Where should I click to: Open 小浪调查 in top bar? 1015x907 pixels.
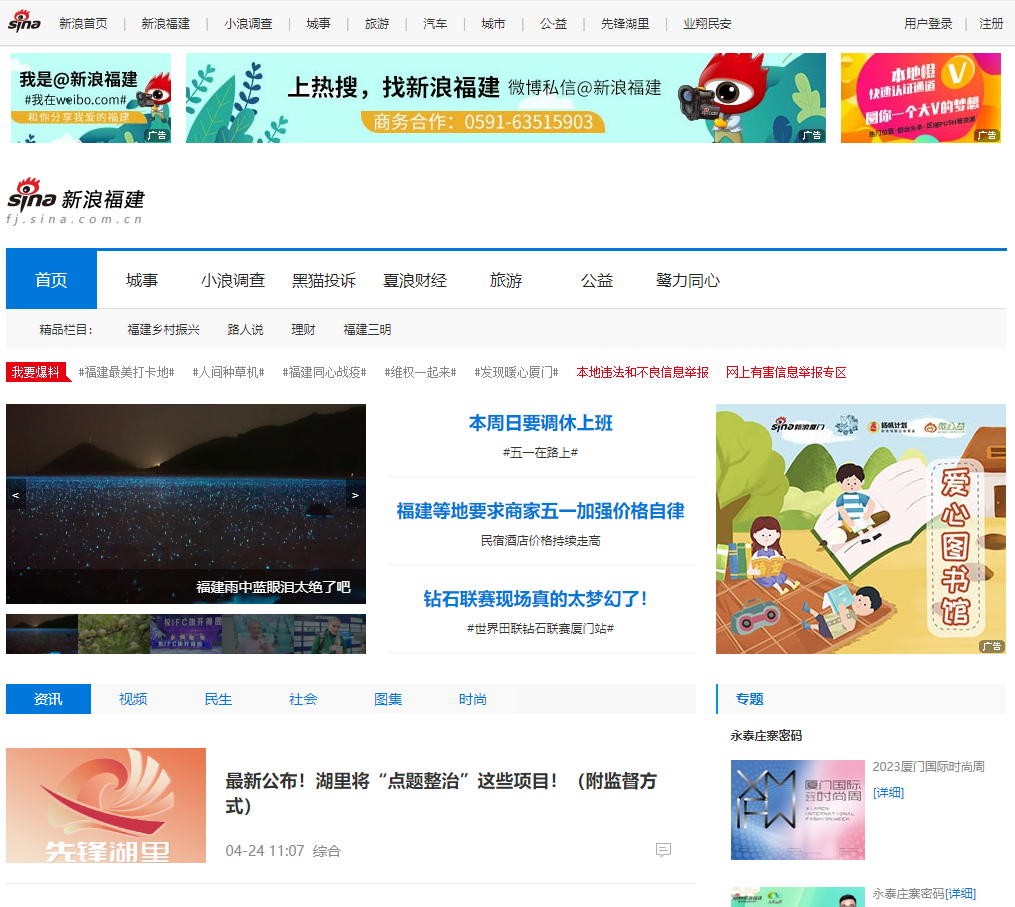click(248, 24)
